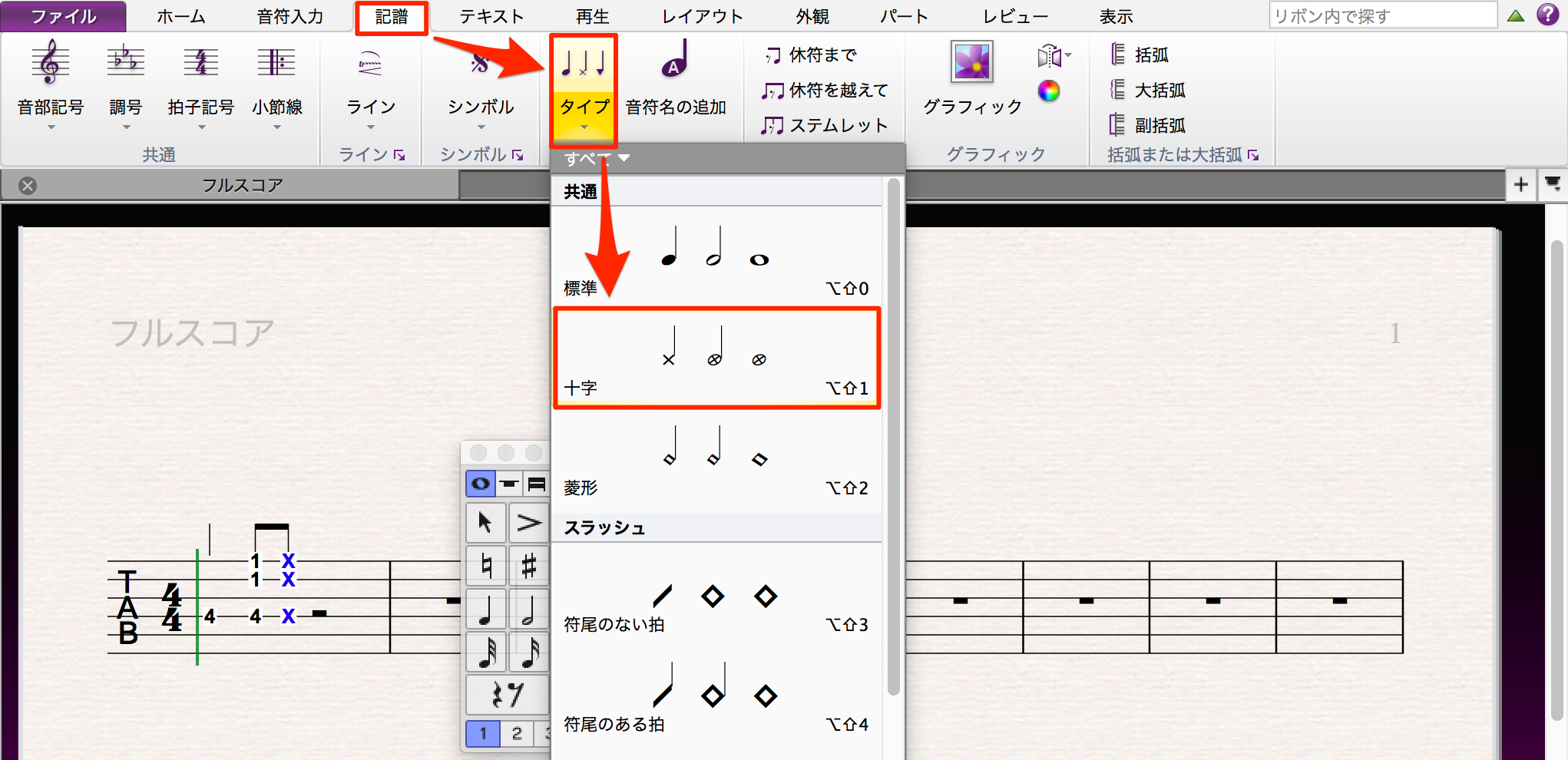The image size is (1568, 760).
Task: Click the 休符を越えて beam option
Action: pos(825,91)
